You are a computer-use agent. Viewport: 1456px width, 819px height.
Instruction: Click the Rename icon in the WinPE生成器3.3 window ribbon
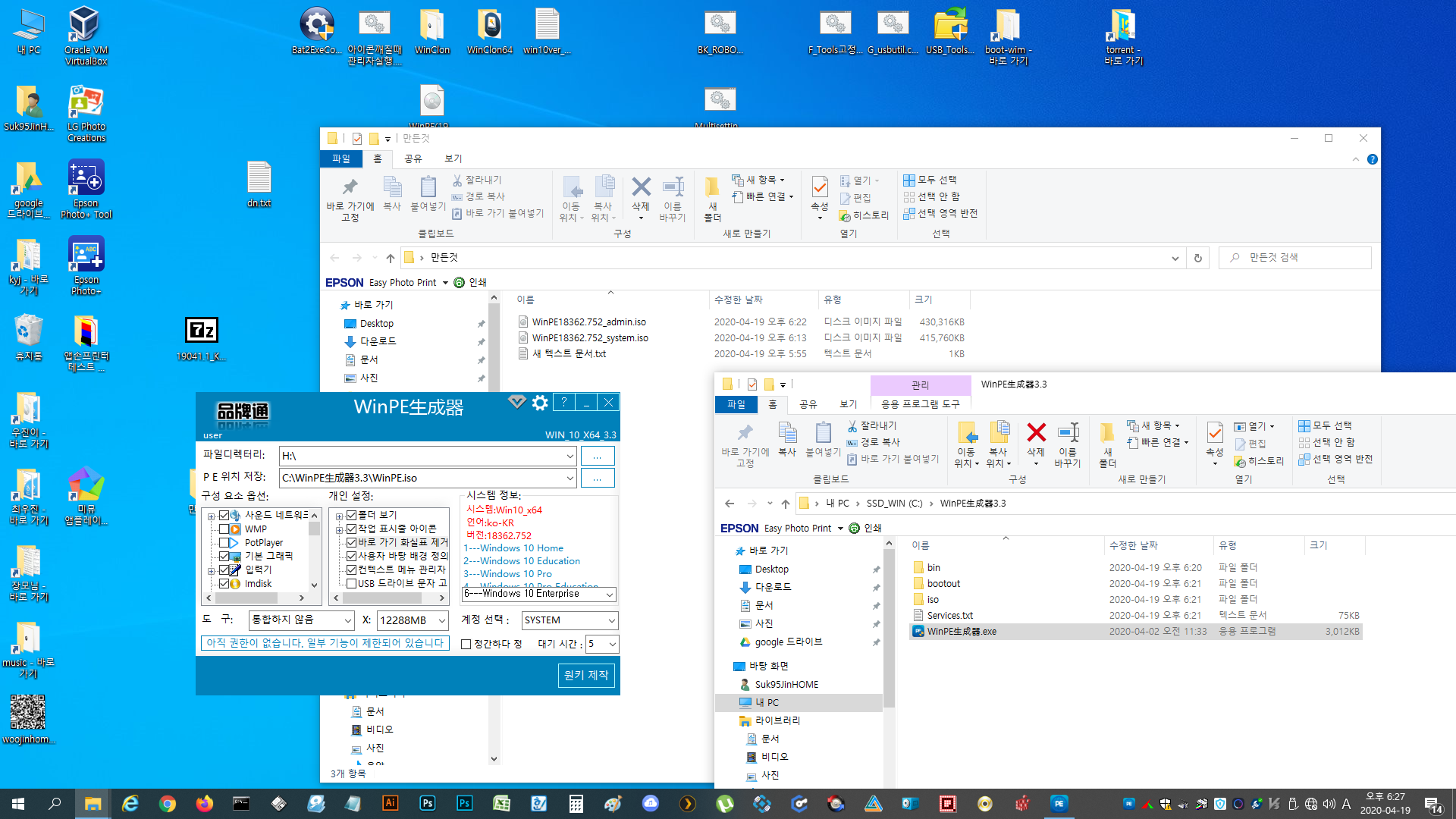[1068, 433]
